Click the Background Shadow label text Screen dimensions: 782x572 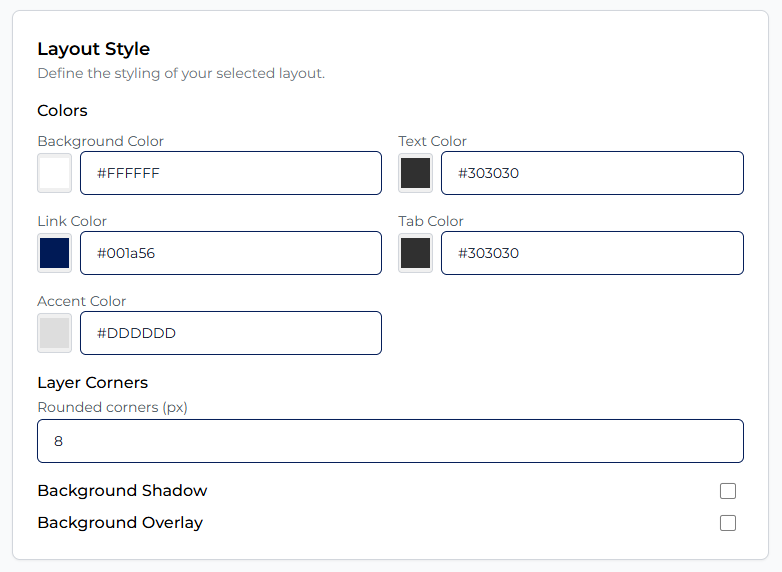coord(122,491)
